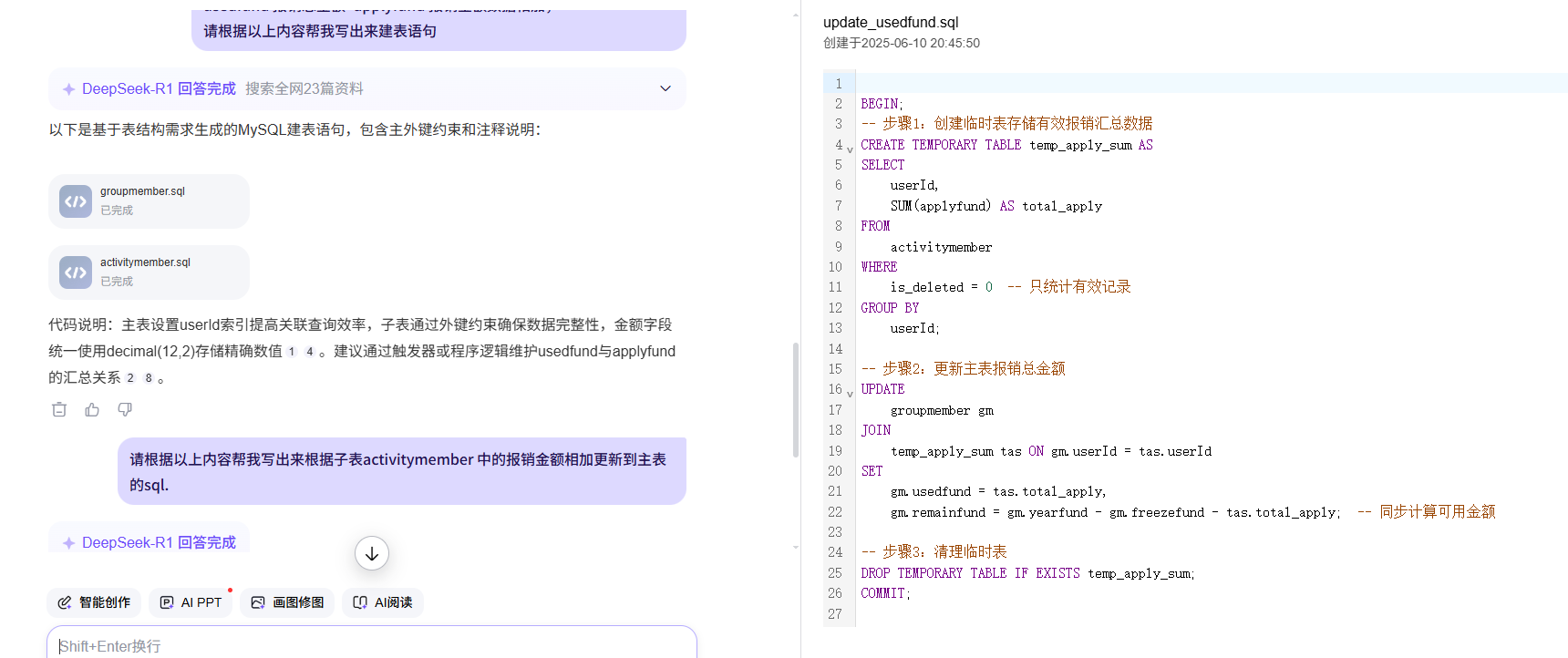This screenshot has height=658, width=1568.
Task: Click the GROUP BY keyword on line 12
Action: tap(890, 308)
